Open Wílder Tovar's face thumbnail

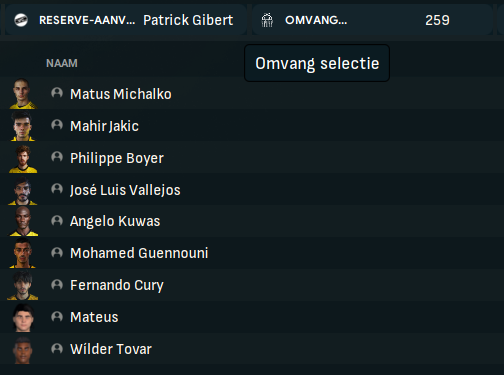coord(23,350)
